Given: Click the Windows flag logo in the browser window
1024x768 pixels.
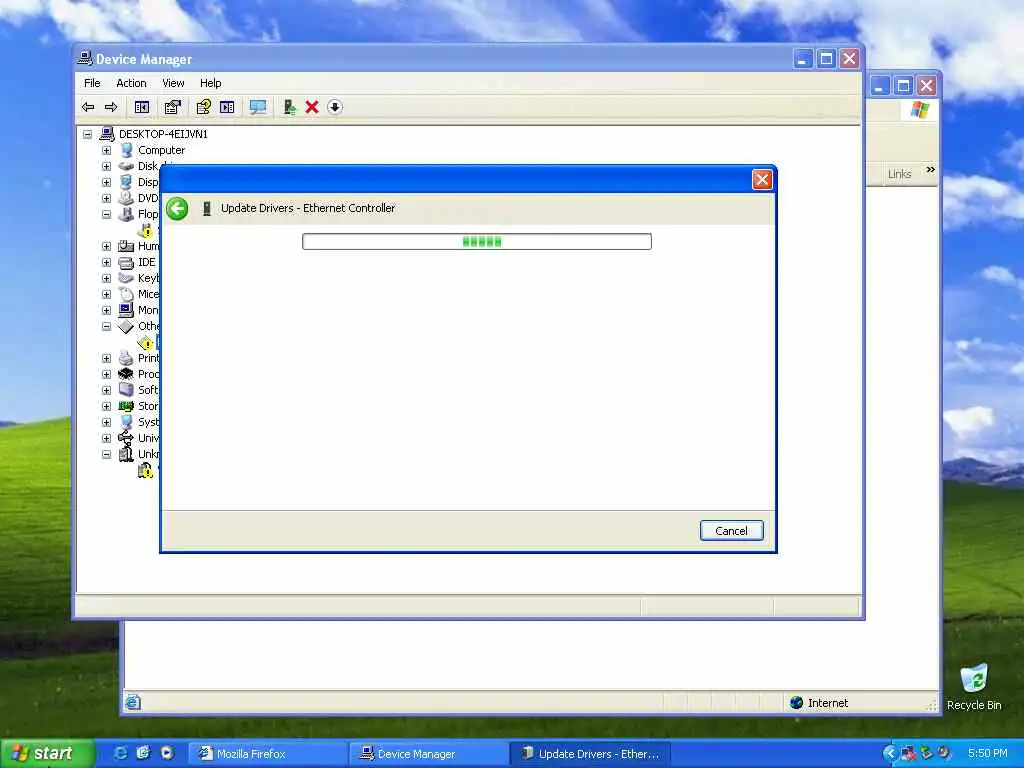Looking at the screenshot, I should point(920,110).
